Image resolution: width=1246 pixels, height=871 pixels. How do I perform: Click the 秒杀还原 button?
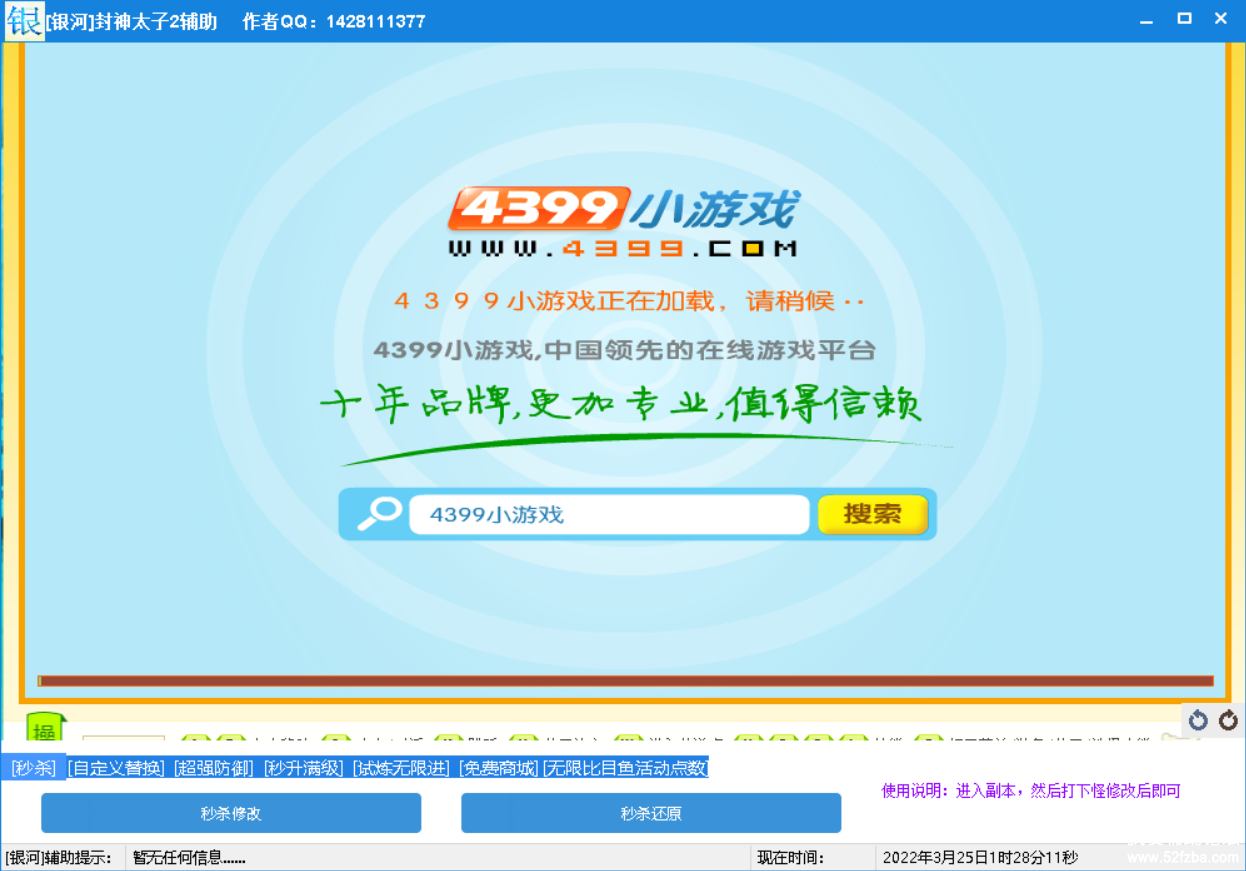[651, 813]
